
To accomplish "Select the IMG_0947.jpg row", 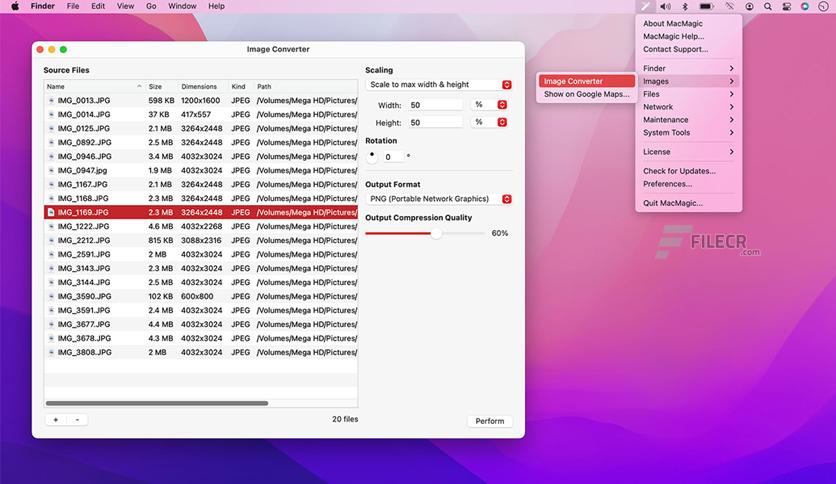I will 201,170.
